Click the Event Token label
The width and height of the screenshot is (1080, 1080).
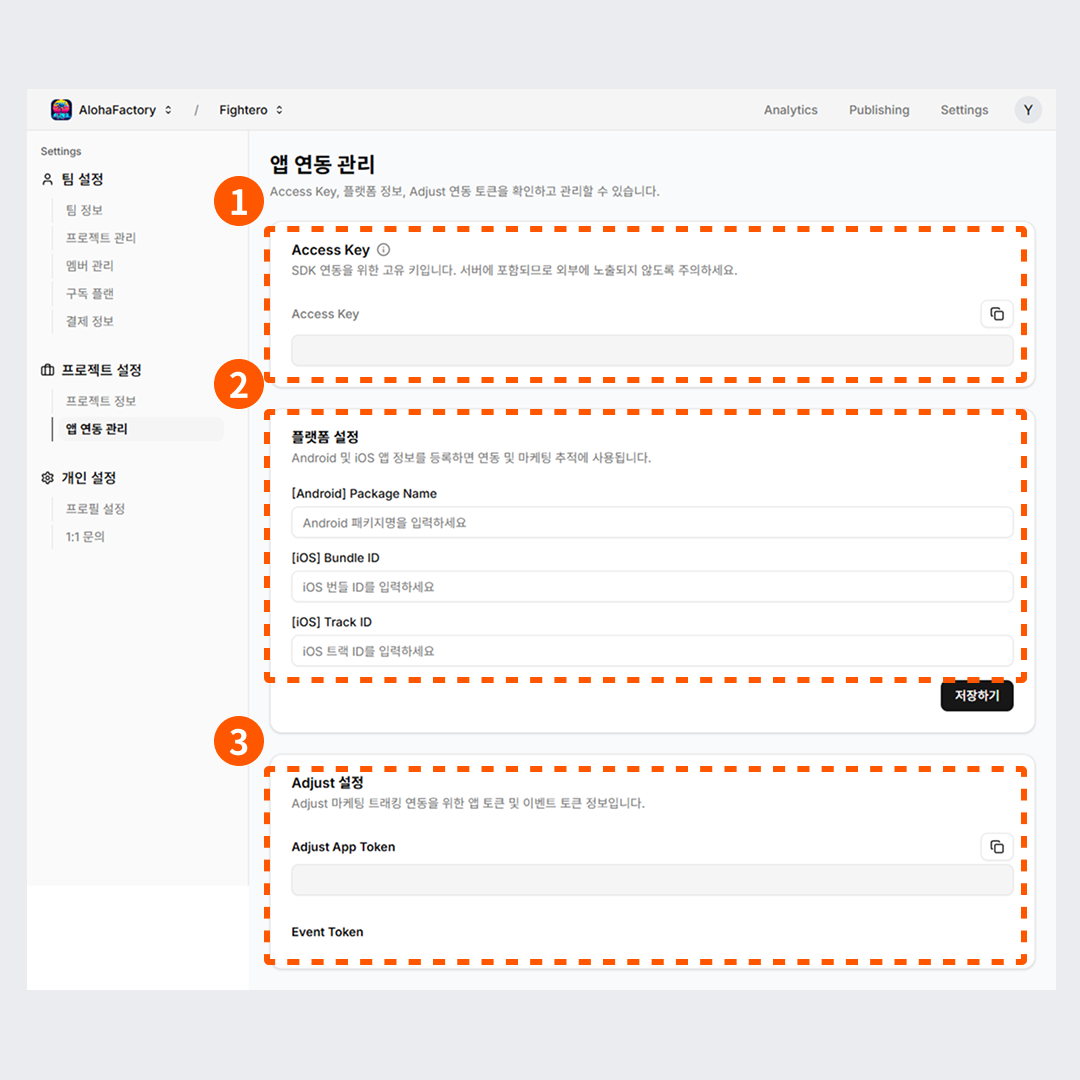(x=327, y=932)
